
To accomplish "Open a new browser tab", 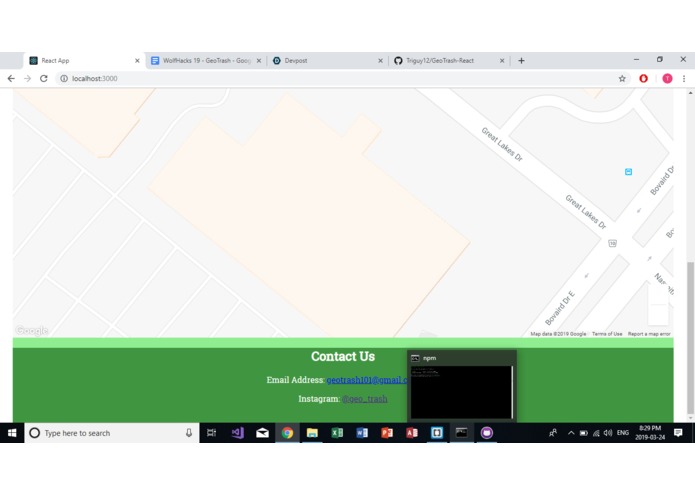I will [x=521, y=61].
